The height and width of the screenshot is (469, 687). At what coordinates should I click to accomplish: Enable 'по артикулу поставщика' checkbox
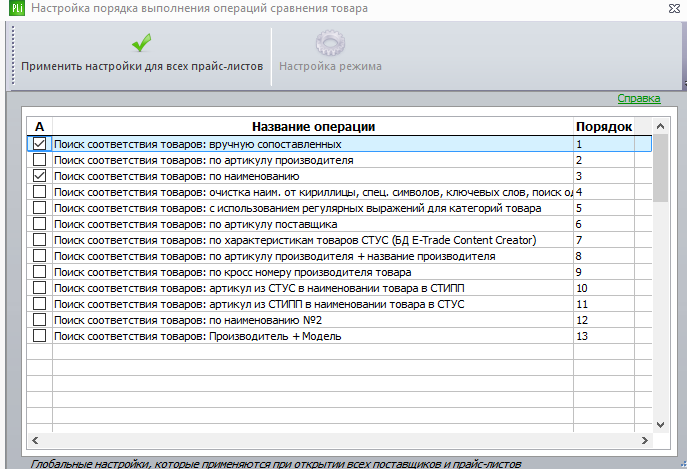(39, 224)
